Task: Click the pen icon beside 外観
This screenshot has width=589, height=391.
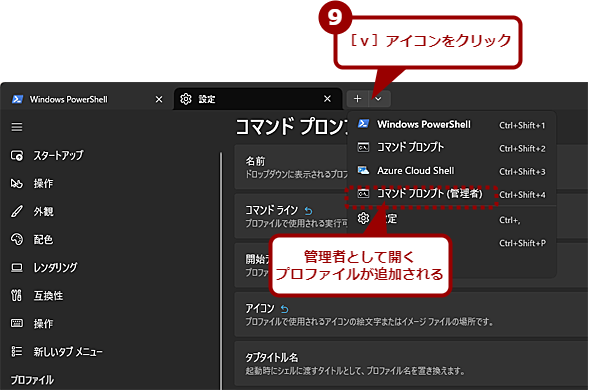Action: tap(17, 211)
